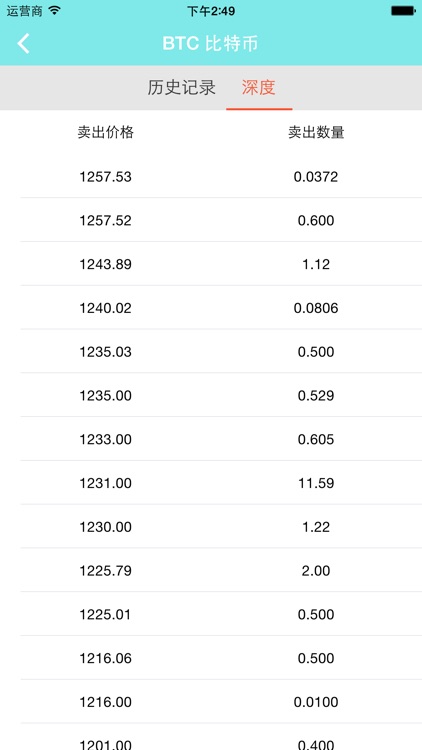
Task: Select the 1235.03 price row
Action: coord(211,352)
